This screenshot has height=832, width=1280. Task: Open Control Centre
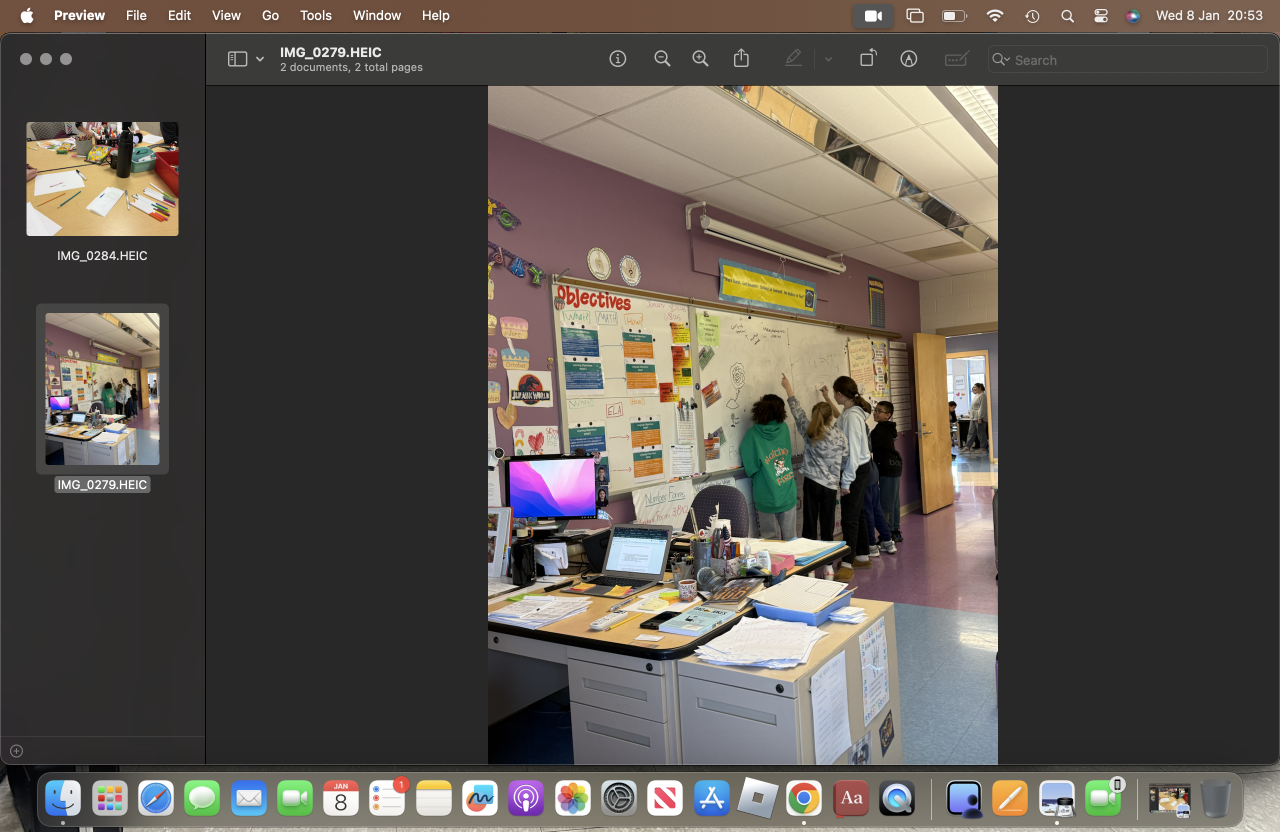(x=1101, y=16)
